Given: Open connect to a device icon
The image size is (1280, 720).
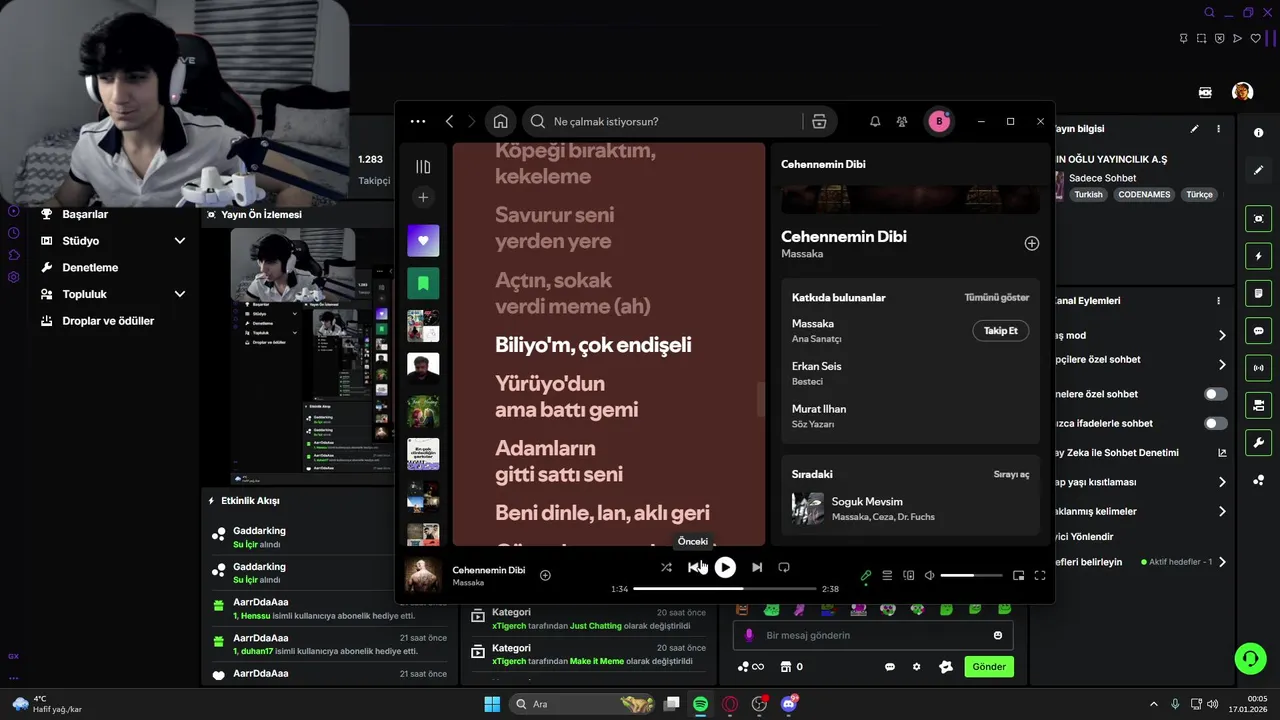Looking at the screenshot, I should (x=909, y=575).
